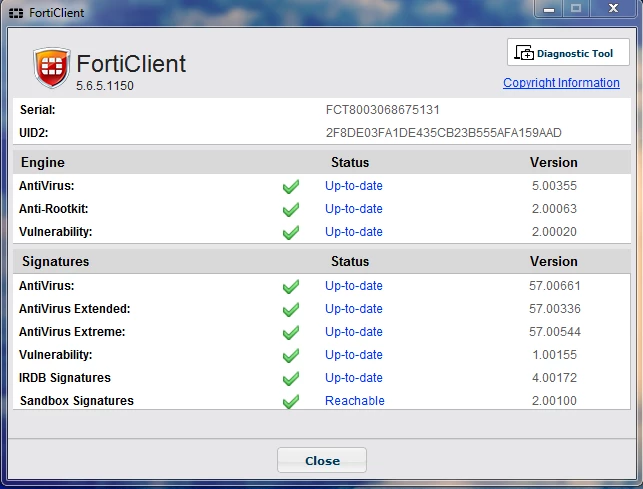Click the AntiVirus Extended: label

tap(74, 308)
